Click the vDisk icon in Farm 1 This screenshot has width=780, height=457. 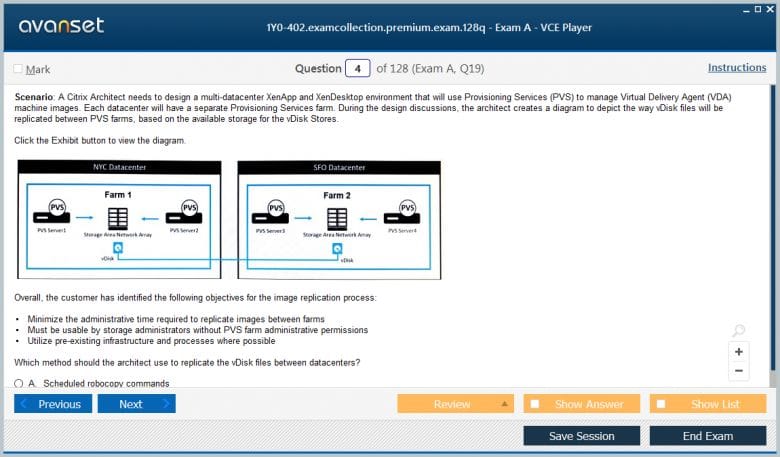pos(118,247)
